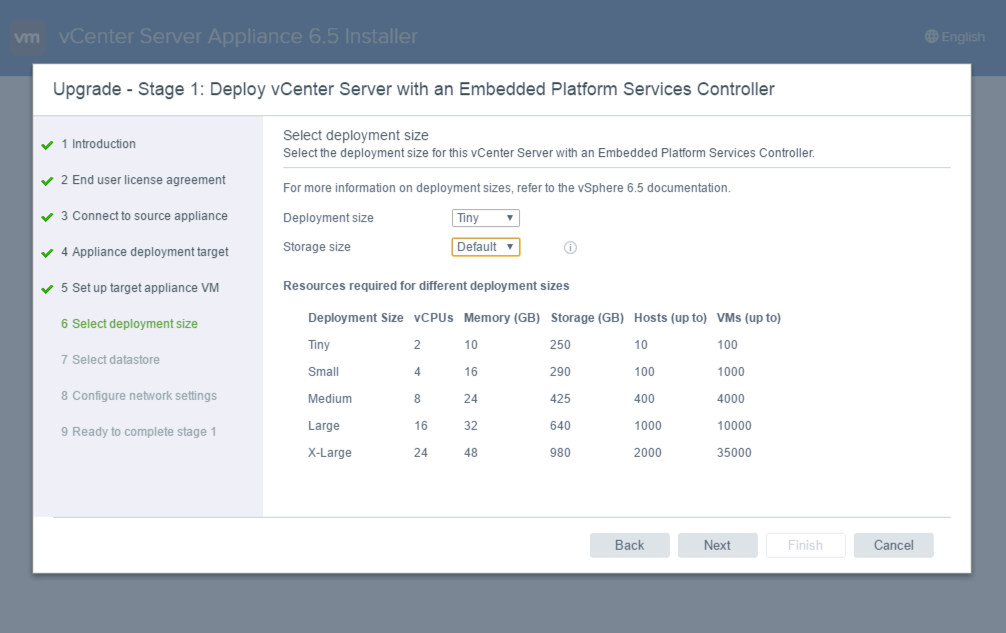Click the checkmark beside End user license agreement
The width and height of the screenshot is (1006, 633).
(x=47, y=181)
